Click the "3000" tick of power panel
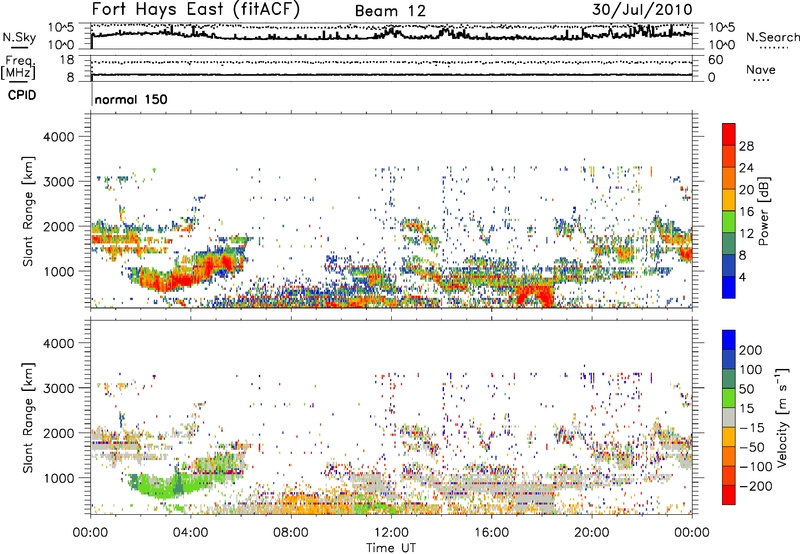 [x=58, y=182]
